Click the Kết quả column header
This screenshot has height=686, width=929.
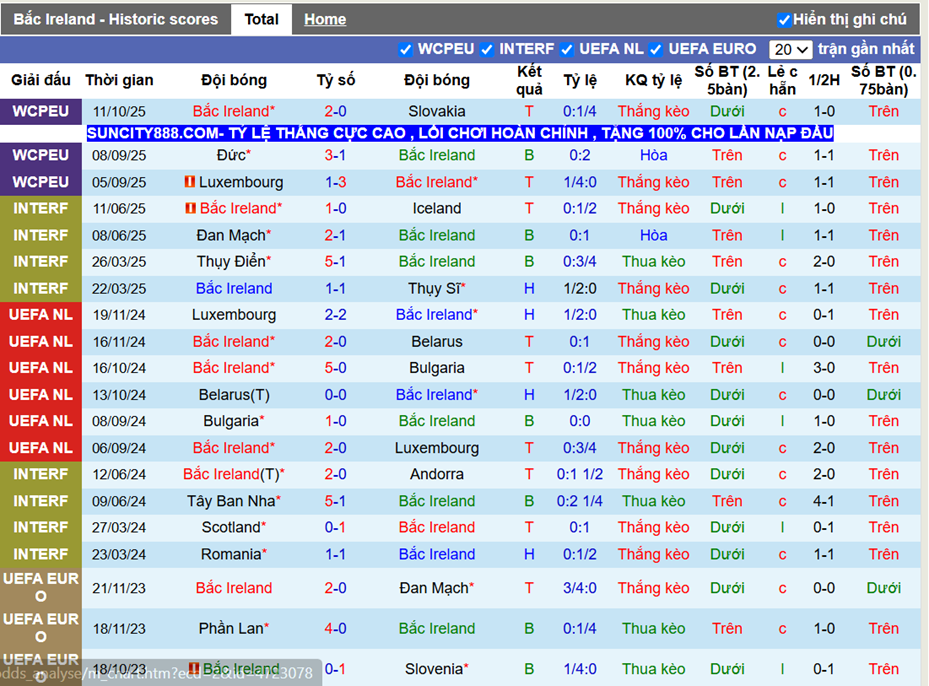click(529, 81)
